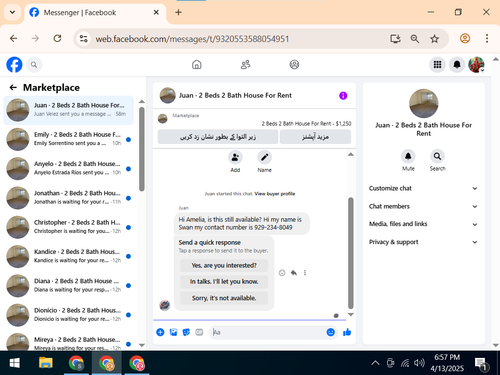Image resolution: width=500 pixels, height=375 pixels.
Task: Open the Groups icon in top navigation
Action: point(294,64)
